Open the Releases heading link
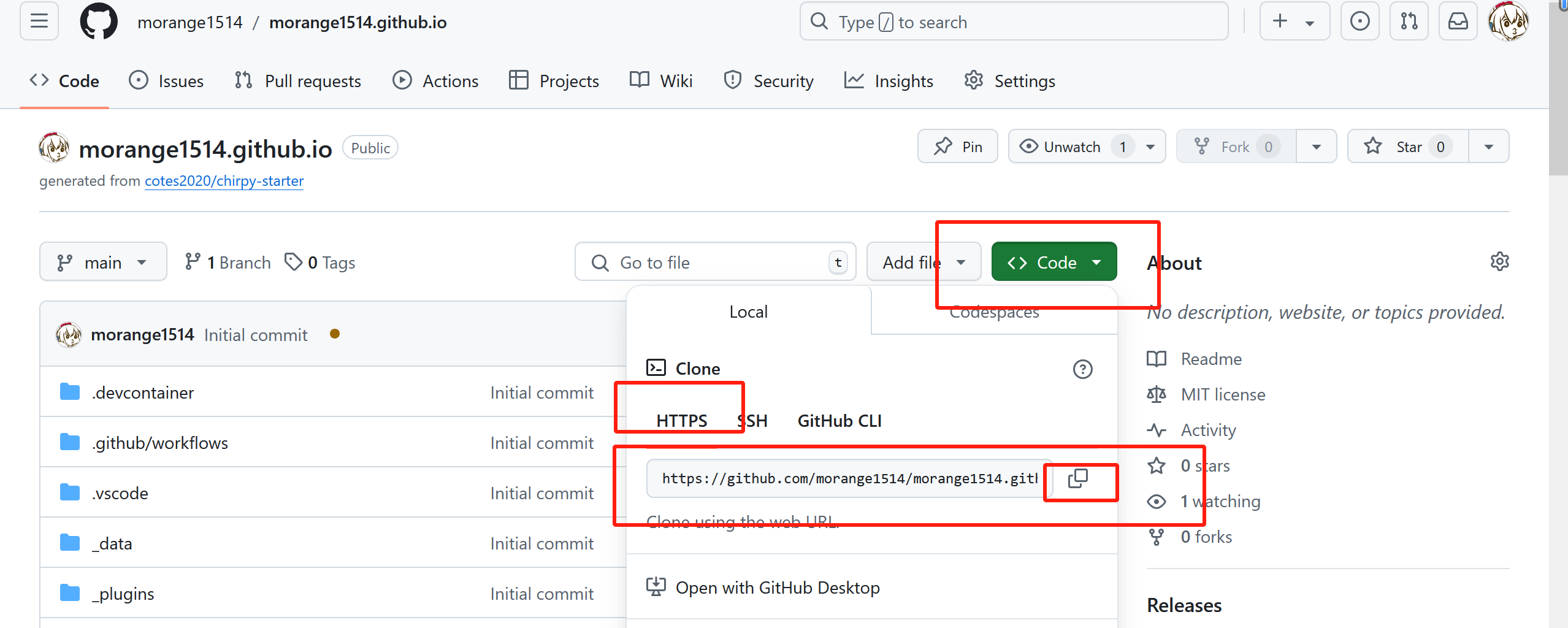 tap(1184, 605)
